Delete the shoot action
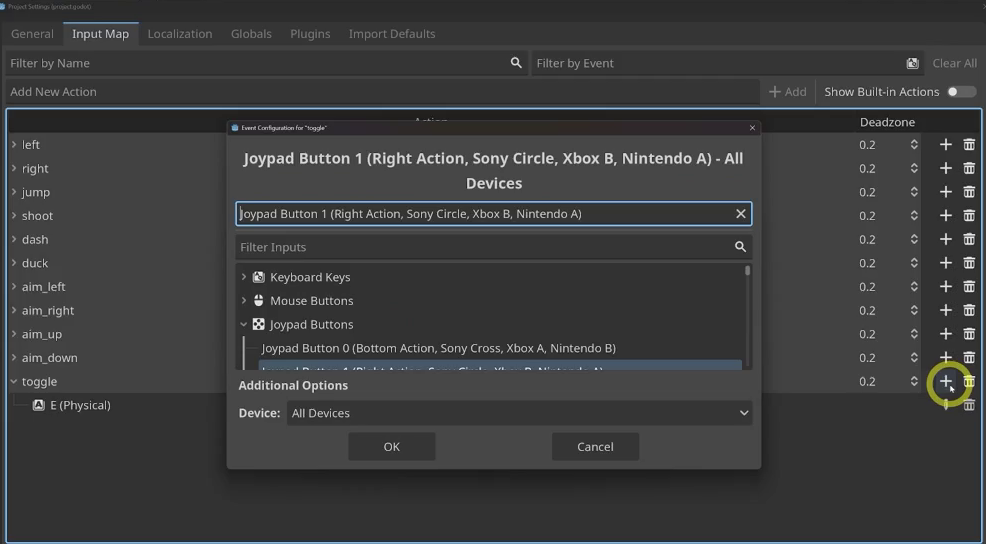This screenshot has width=986, height=544. pyautogui.click(x=969, y=216)
